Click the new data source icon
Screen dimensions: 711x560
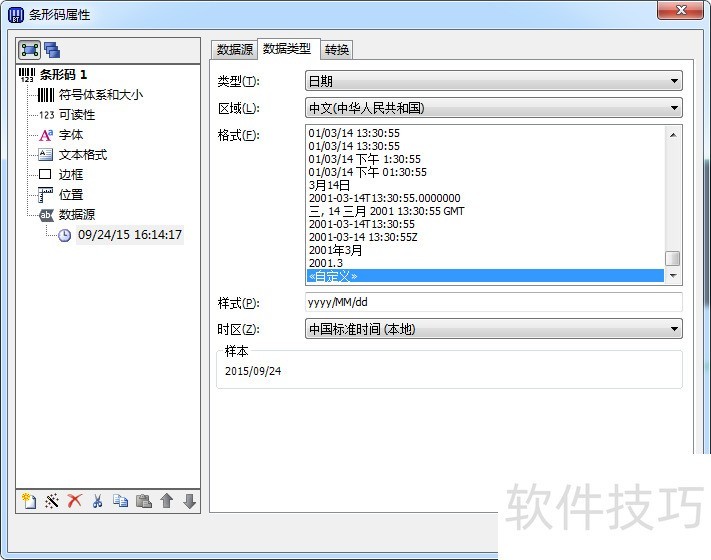(x=27, y=500)
